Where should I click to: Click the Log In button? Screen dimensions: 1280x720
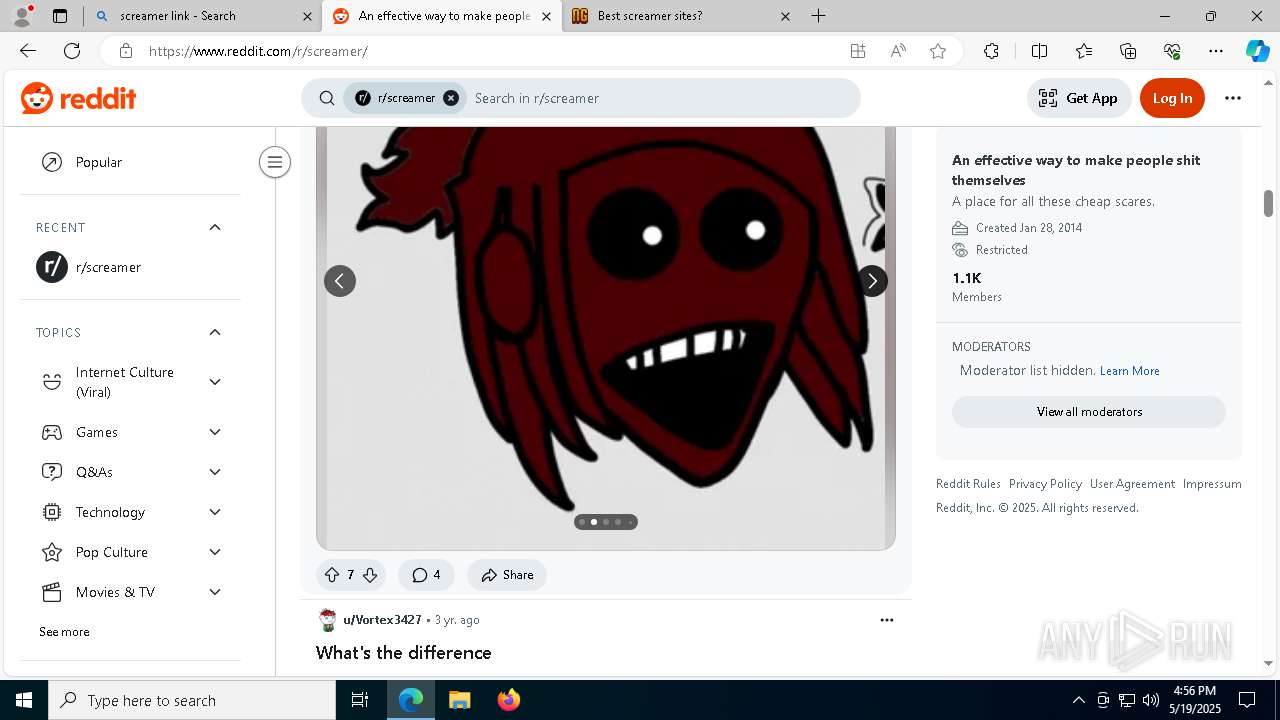(x=1172, y=98)
